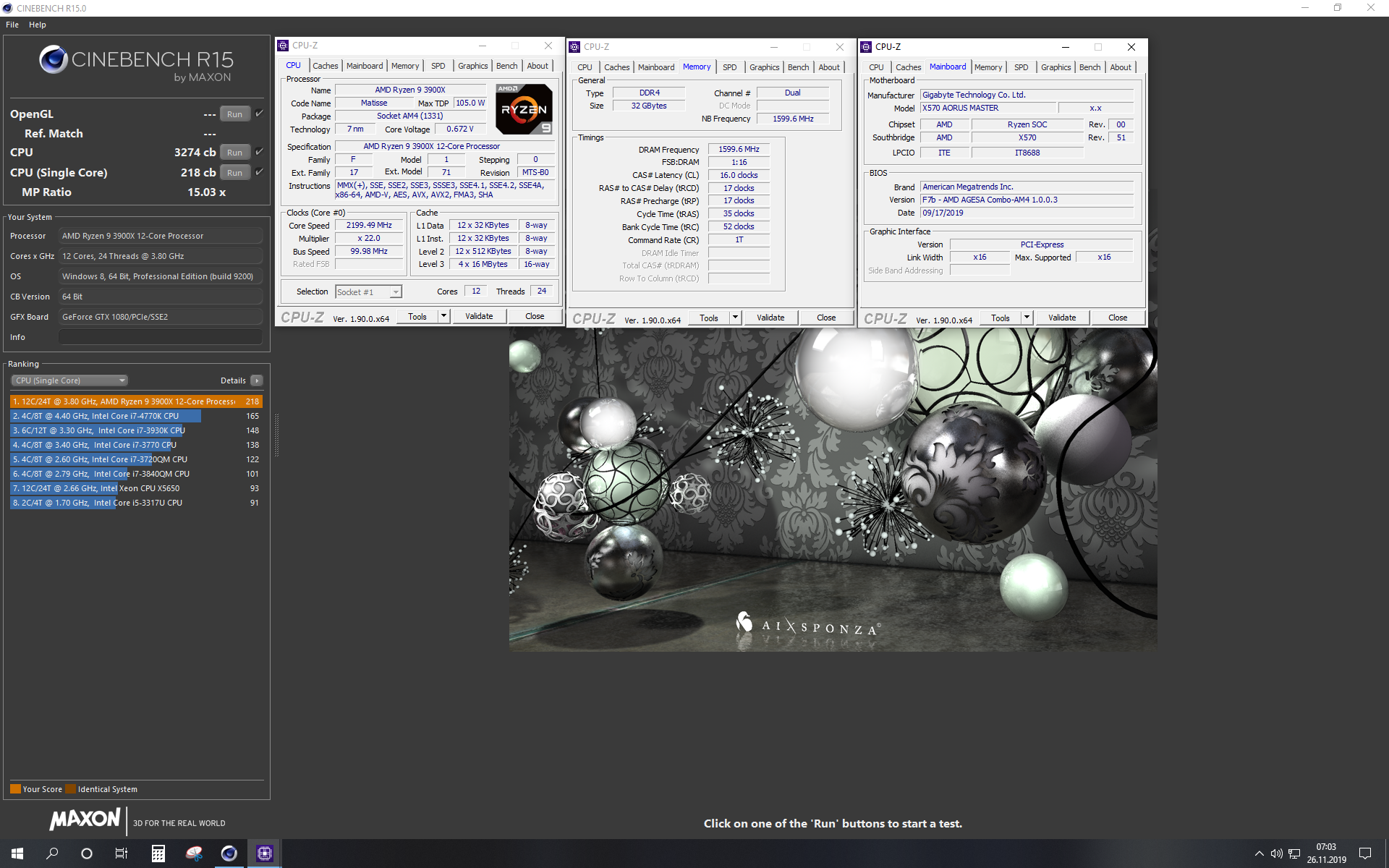1389x868 pixels.
Task: Open the CPU (Single Core) ranking dropdown
Action: (x=69, y=380)
